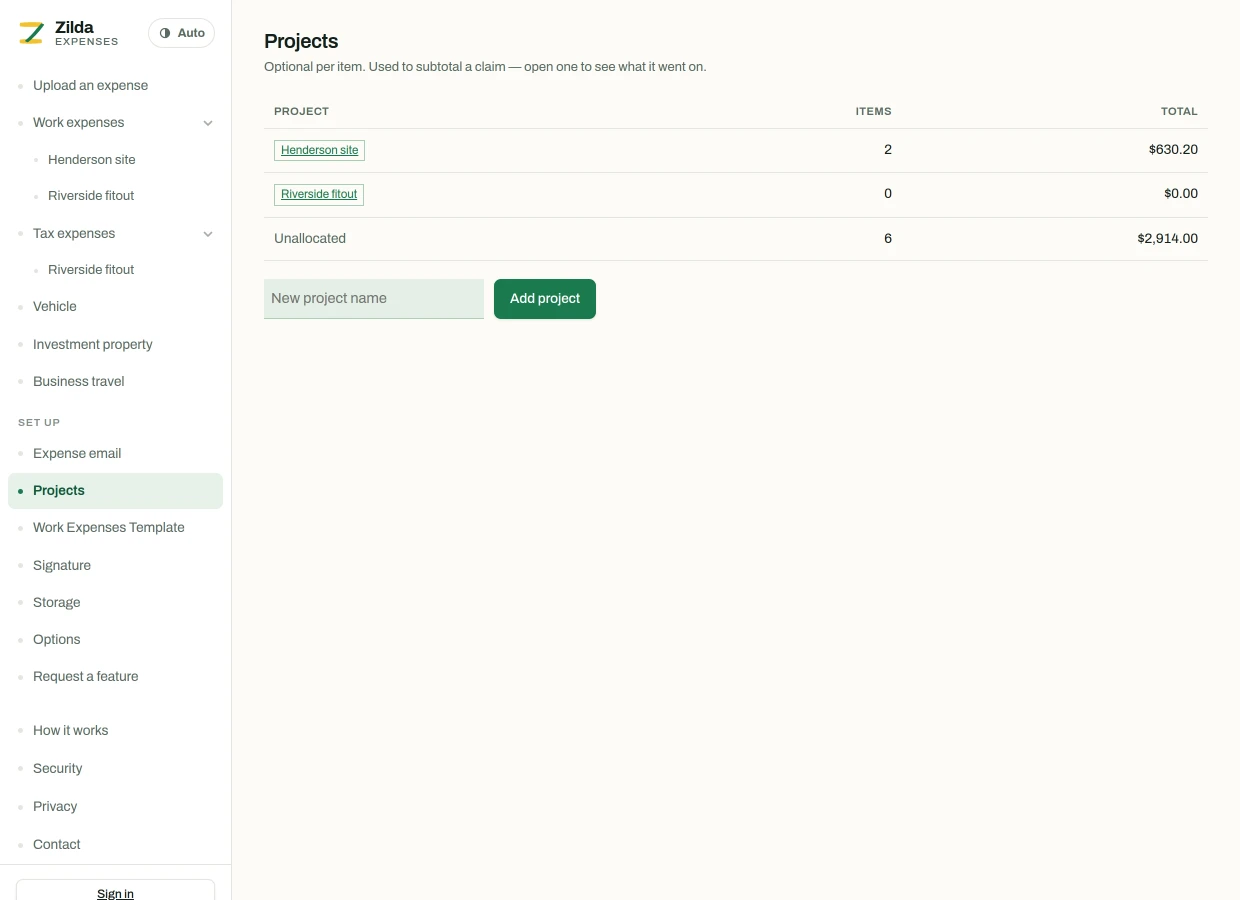Click the Unallocated row label
The height and width of the screenshot is (900, 1240).
[310, 239]
